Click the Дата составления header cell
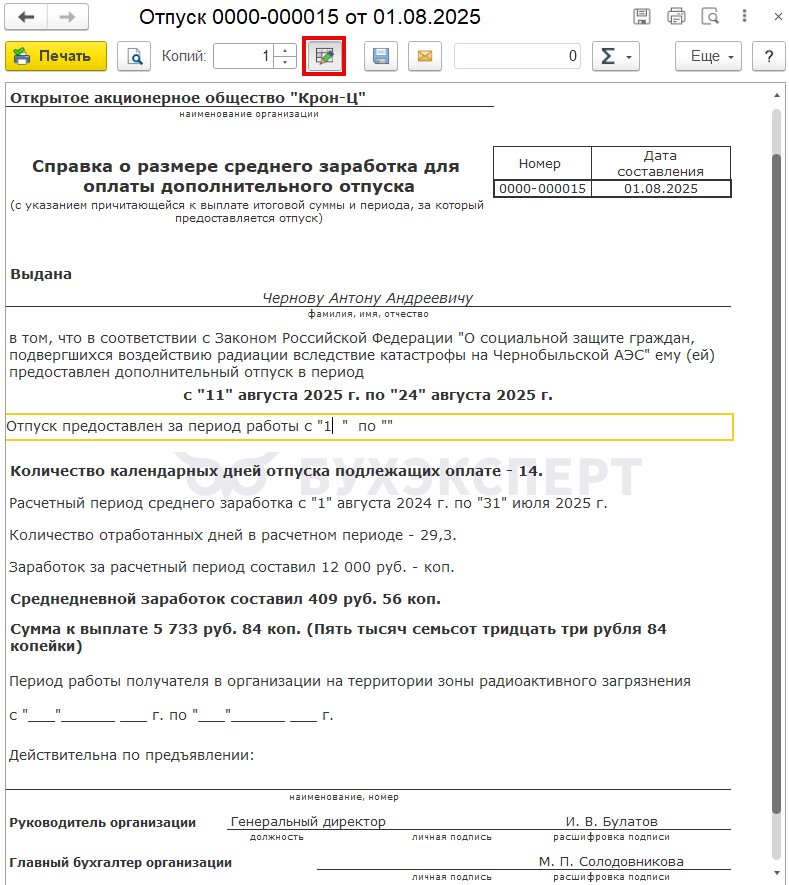The height and width of the screenshot is (885, 789). click(x=661, y=164)
